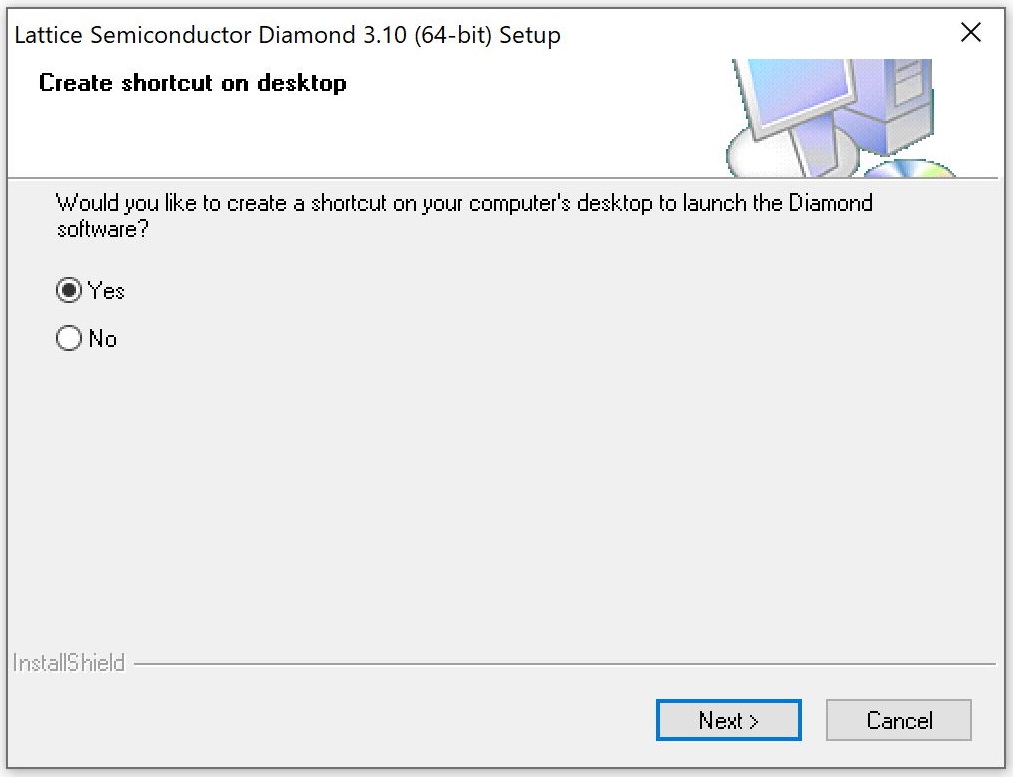Click the Next > button
The image size is (1013, 777).
pos(728,720)
